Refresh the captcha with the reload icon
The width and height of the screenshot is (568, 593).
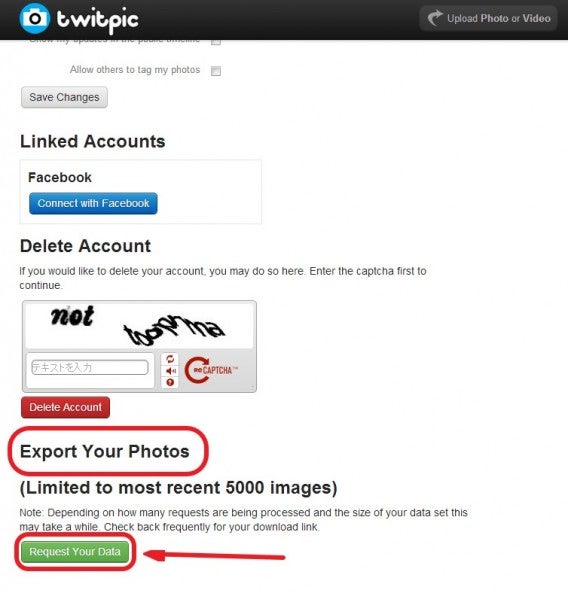pyautogui.click(x=170, y=359)
